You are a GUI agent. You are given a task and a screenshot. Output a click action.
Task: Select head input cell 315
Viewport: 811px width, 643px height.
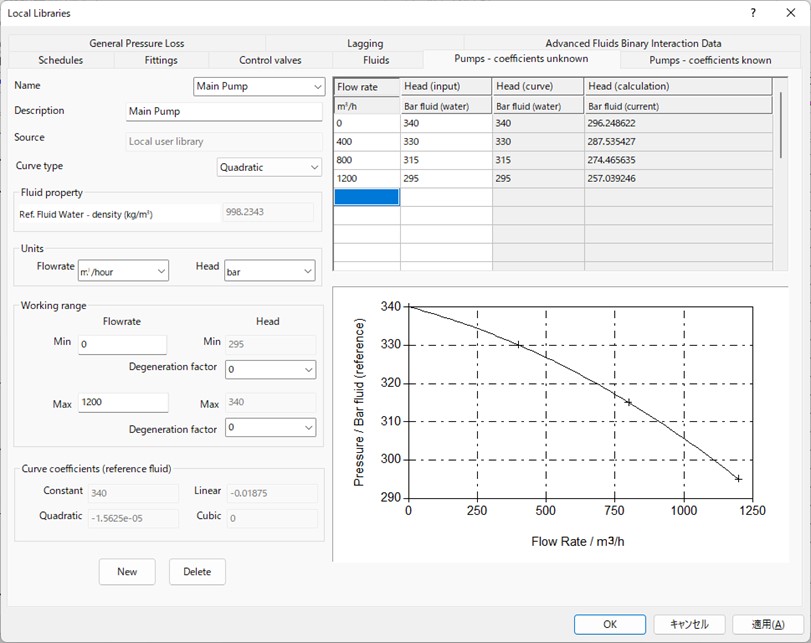[446, 160]
